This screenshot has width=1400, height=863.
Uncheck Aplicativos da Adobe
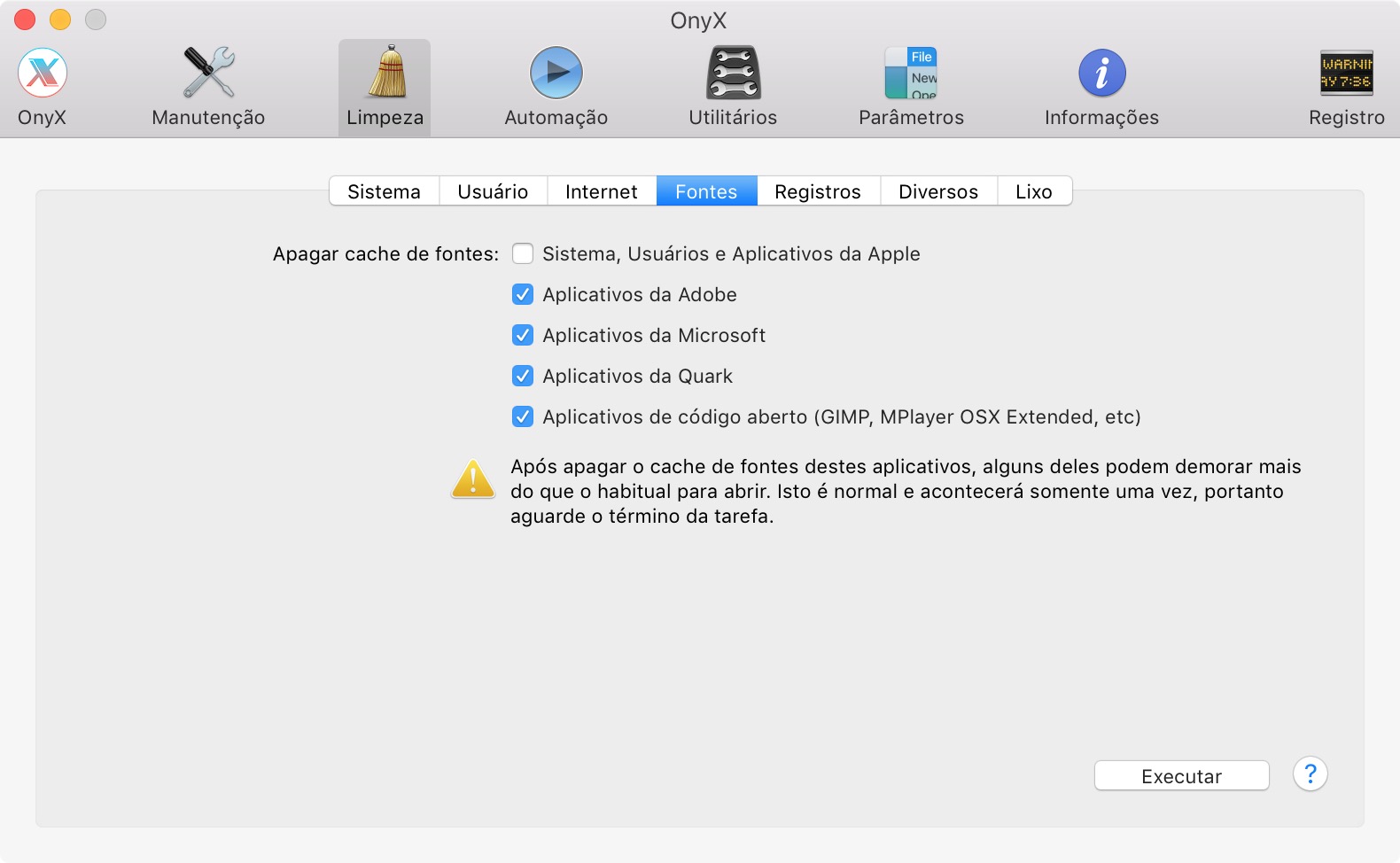pos(523,294)
